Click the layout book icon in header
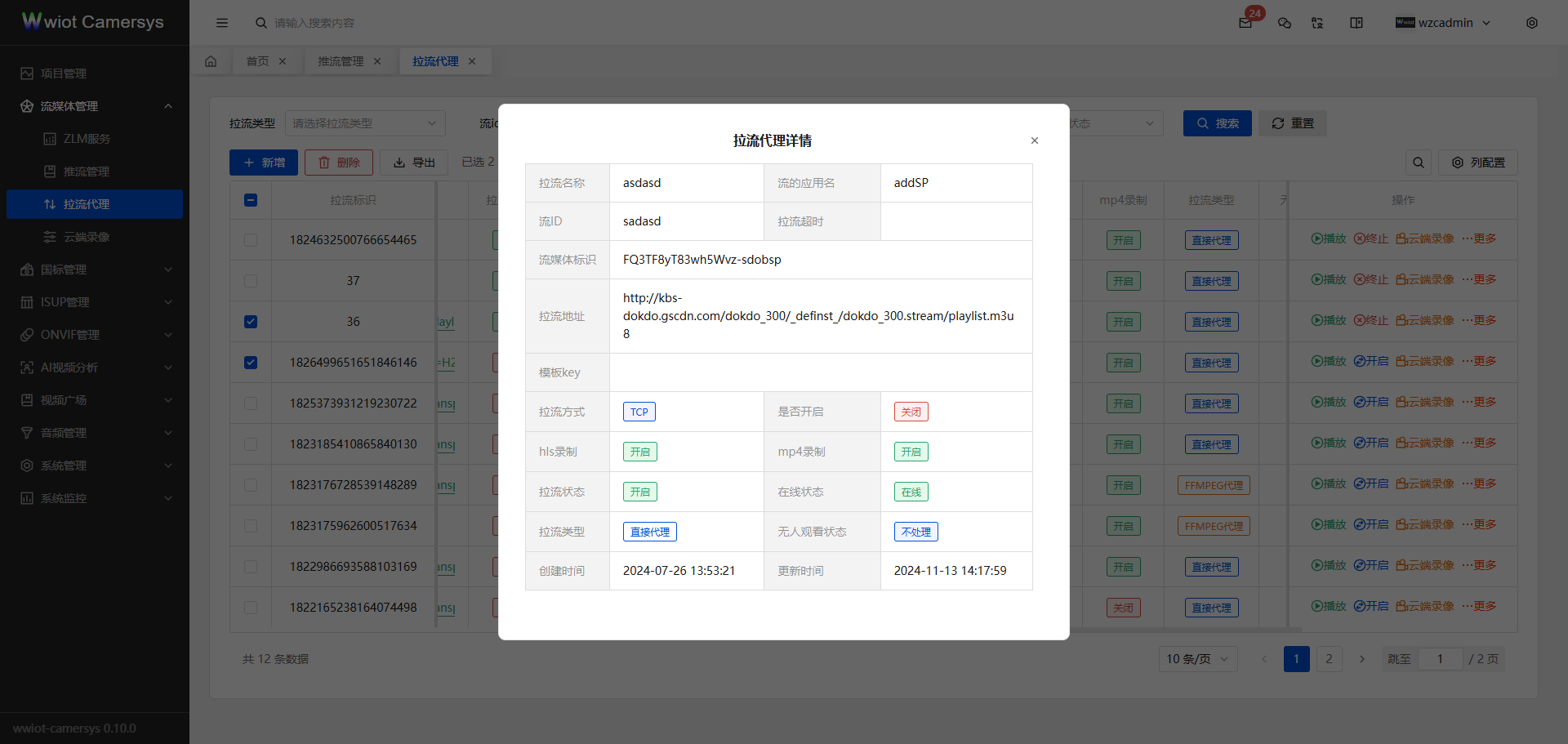1568x744 pixels. click(1356, 23)
